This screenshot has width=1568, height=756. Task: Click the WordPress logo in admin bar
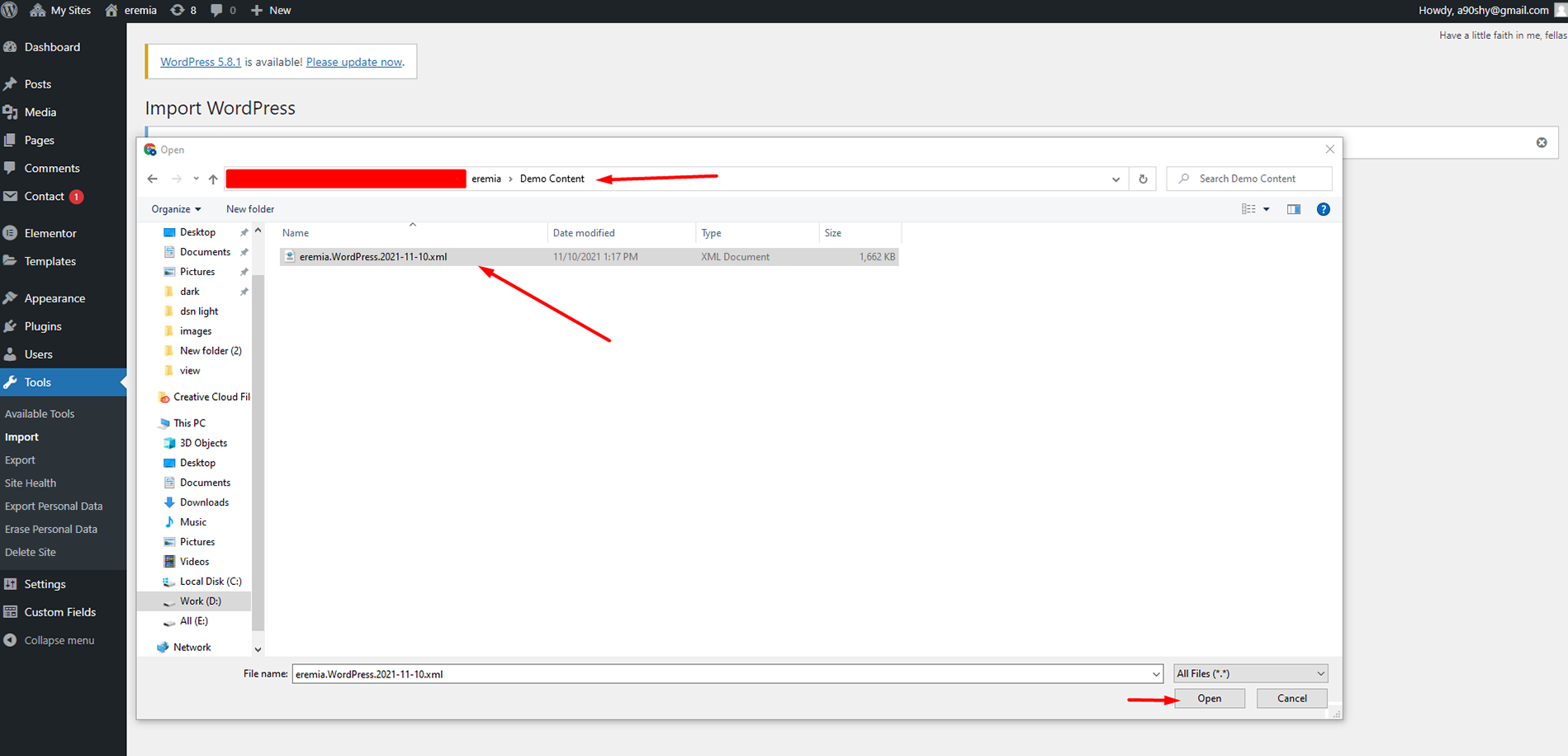click(x=10, y=10)
